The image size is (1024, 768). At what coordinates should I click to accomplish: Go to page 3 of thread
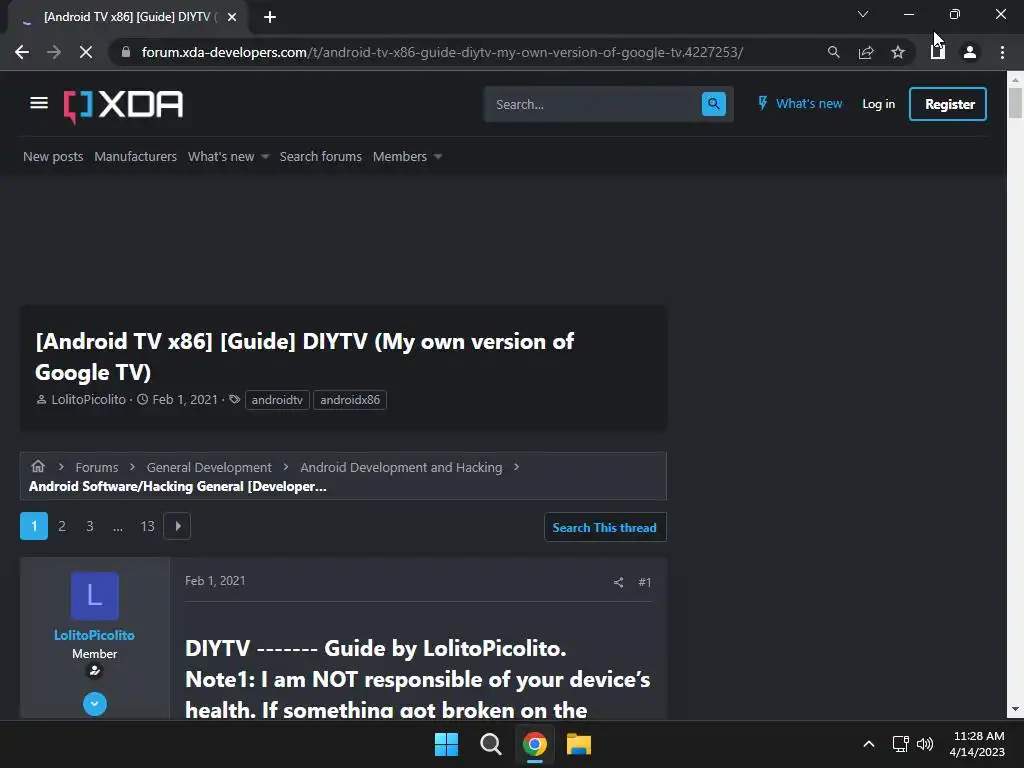[90, 526]
